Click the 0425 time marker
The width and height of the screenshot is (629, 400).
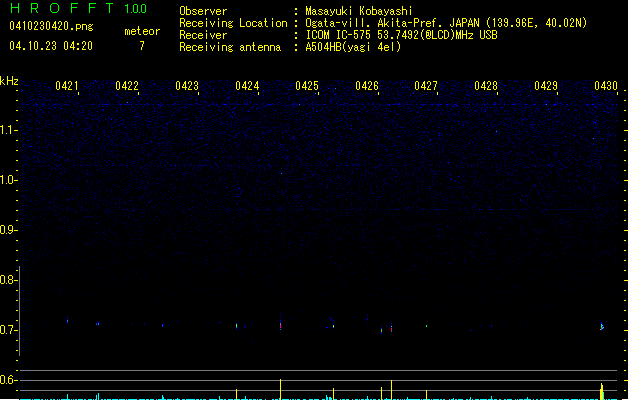click(307, 86)
